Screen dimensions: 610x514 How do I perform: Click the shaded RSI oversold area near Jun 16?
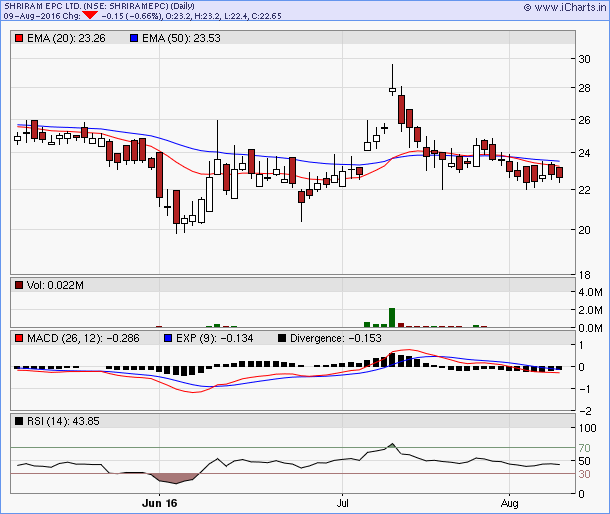176,478
